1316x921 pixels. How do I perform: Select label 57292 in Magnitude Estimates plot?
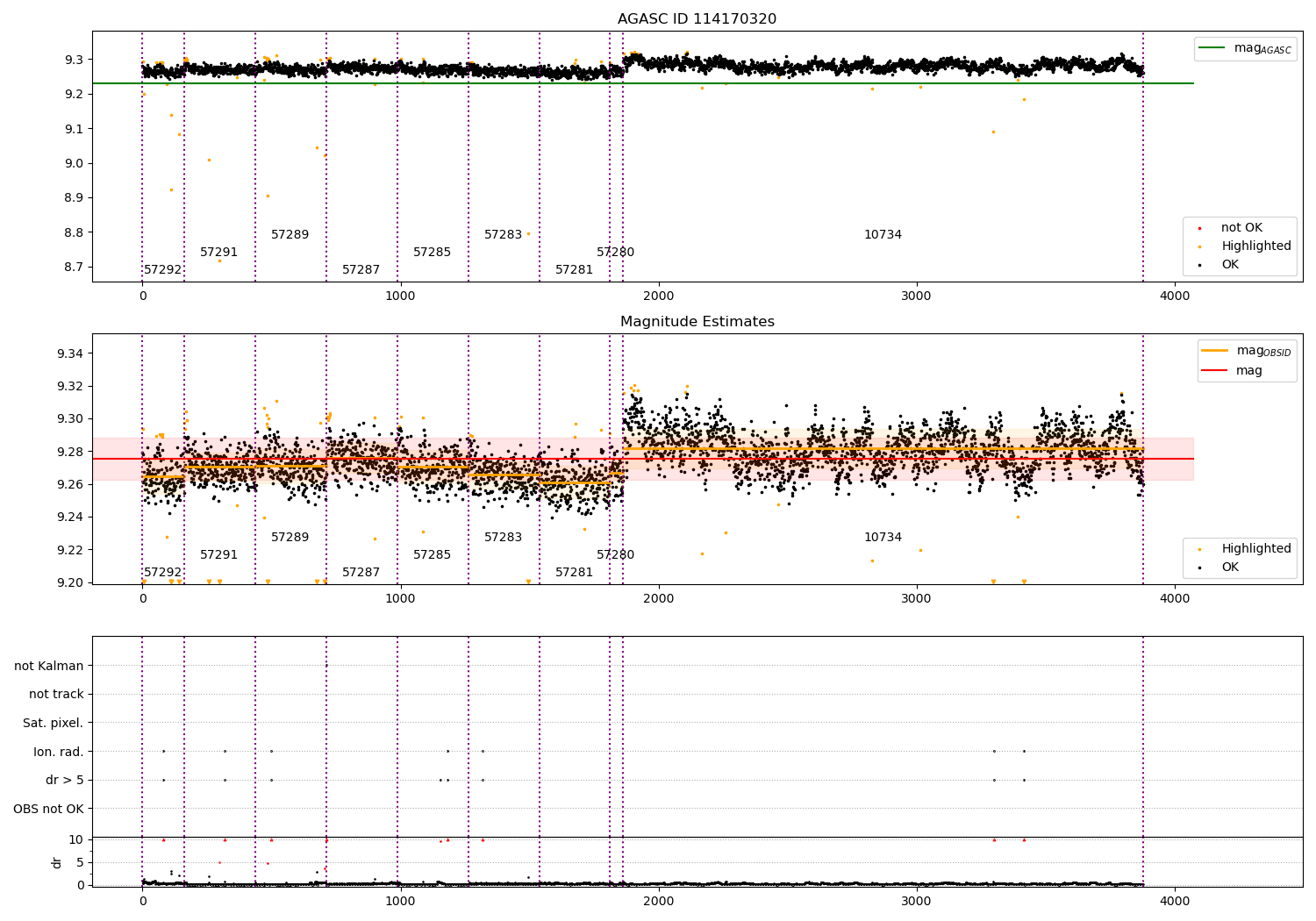click(162, 573)
